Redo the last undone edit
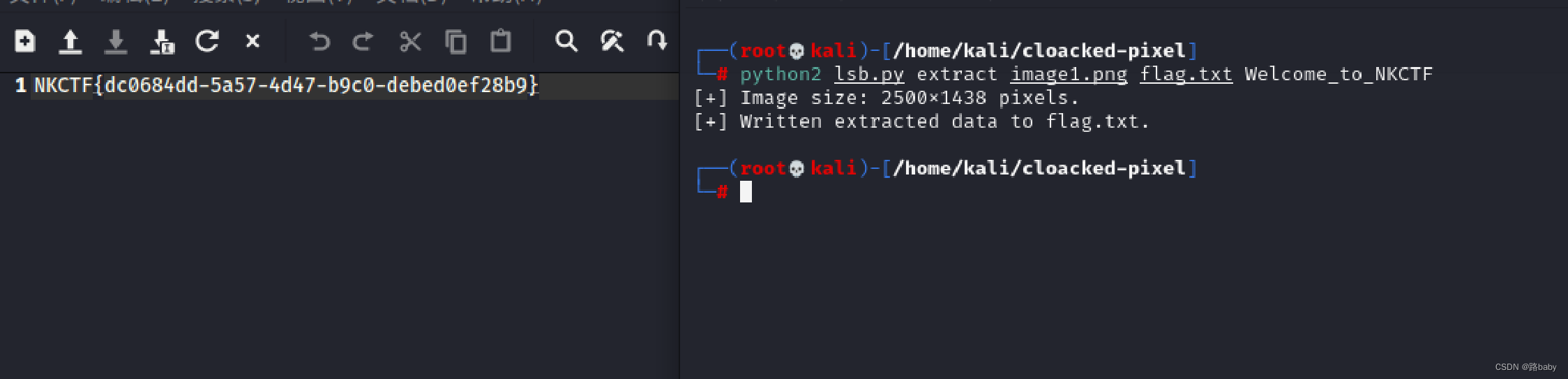 click(x=363, y=42)
